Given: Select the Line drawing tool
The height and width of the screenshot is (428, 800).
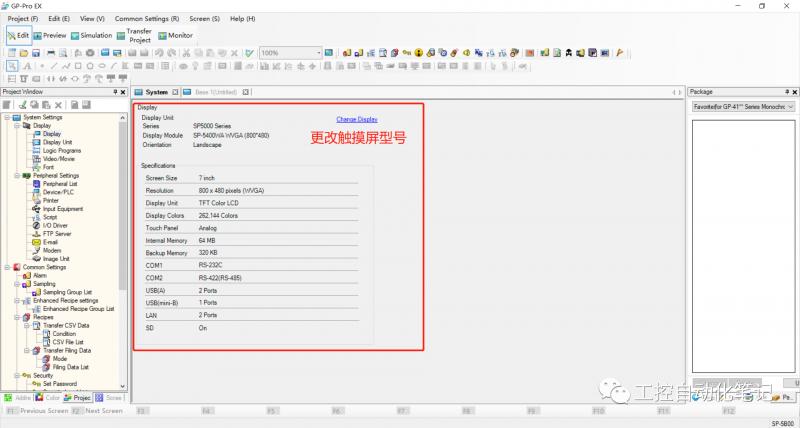Looking at the screenshot, I should (54, 66).
